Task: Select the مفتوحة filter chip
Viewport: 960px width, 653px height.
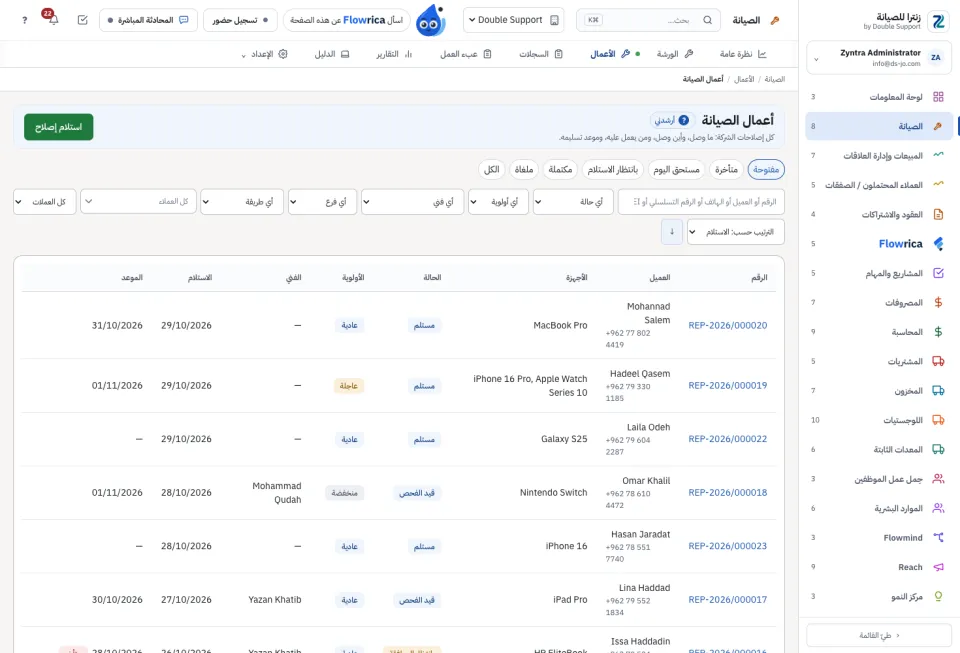Action: (x=766, y=170)
